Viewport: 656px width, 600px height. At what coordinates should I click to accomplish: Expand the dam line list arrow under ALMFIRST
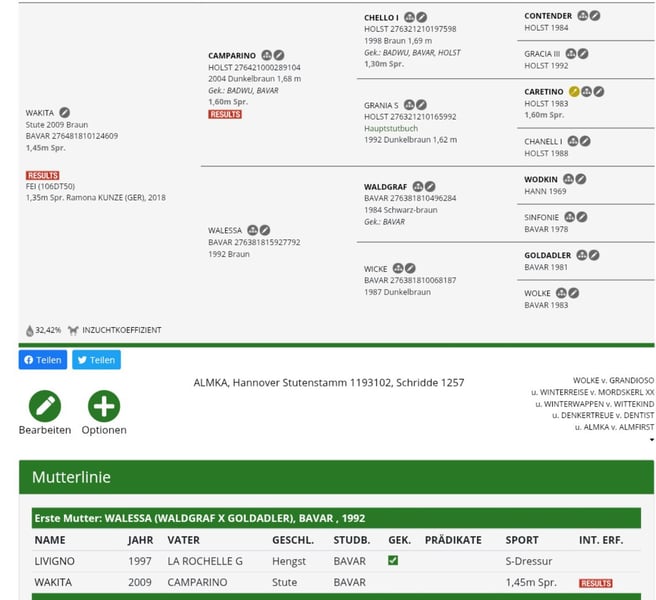click(651, 440)
